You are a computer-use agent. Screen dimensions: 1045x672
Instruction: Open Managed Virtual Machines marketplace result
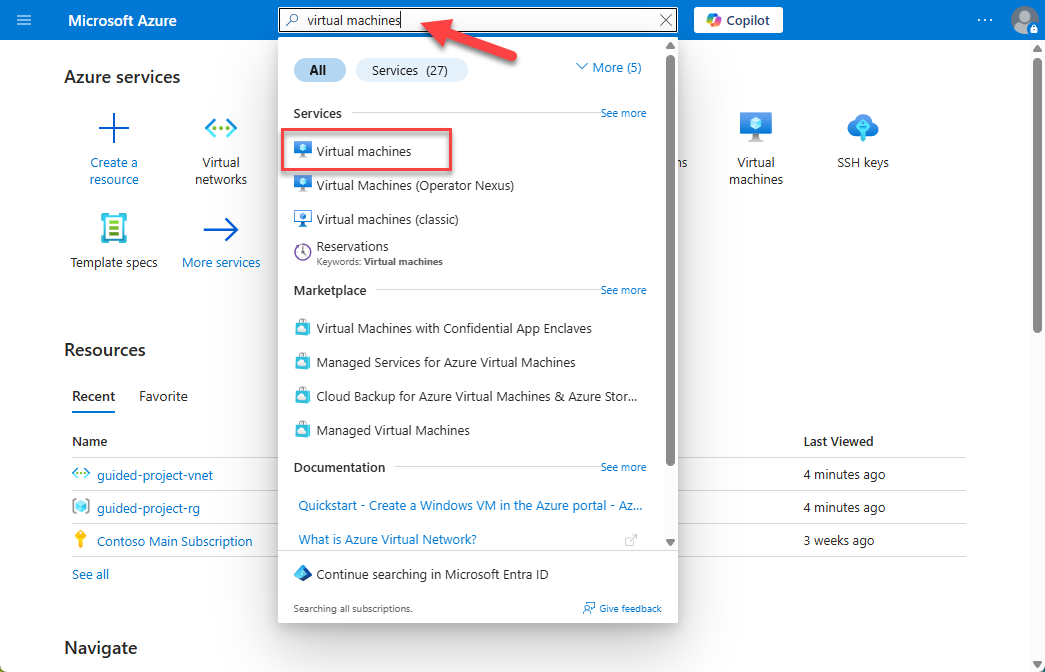pyautogui.click(x=382, y=430)
